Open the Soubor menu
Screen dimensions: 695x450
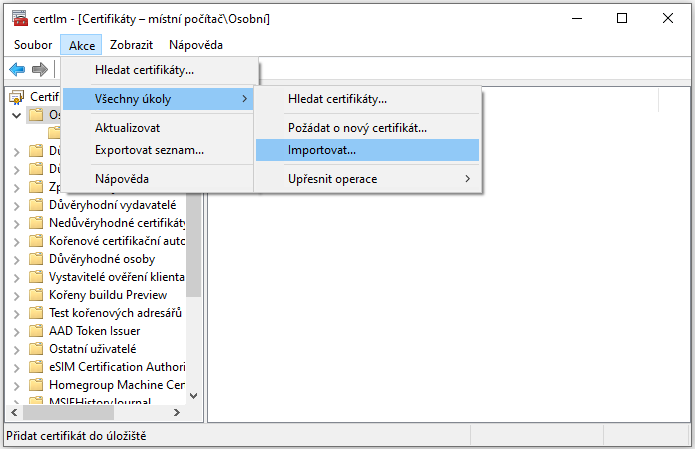point(33,45)
